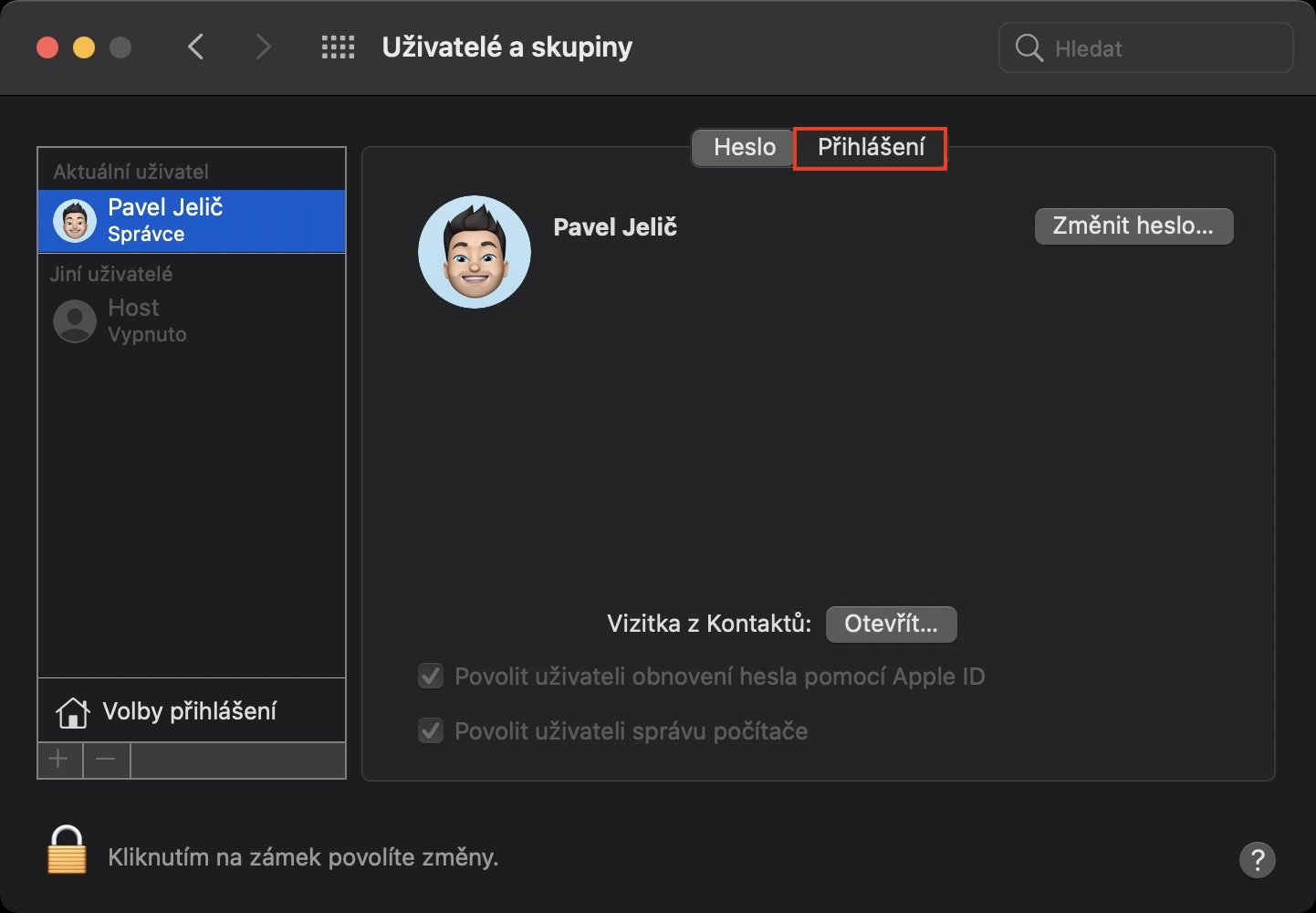Viewport: 1316px width, 913px height.
Task: Click the lock icon to allow changes
Action: [67, 851]
